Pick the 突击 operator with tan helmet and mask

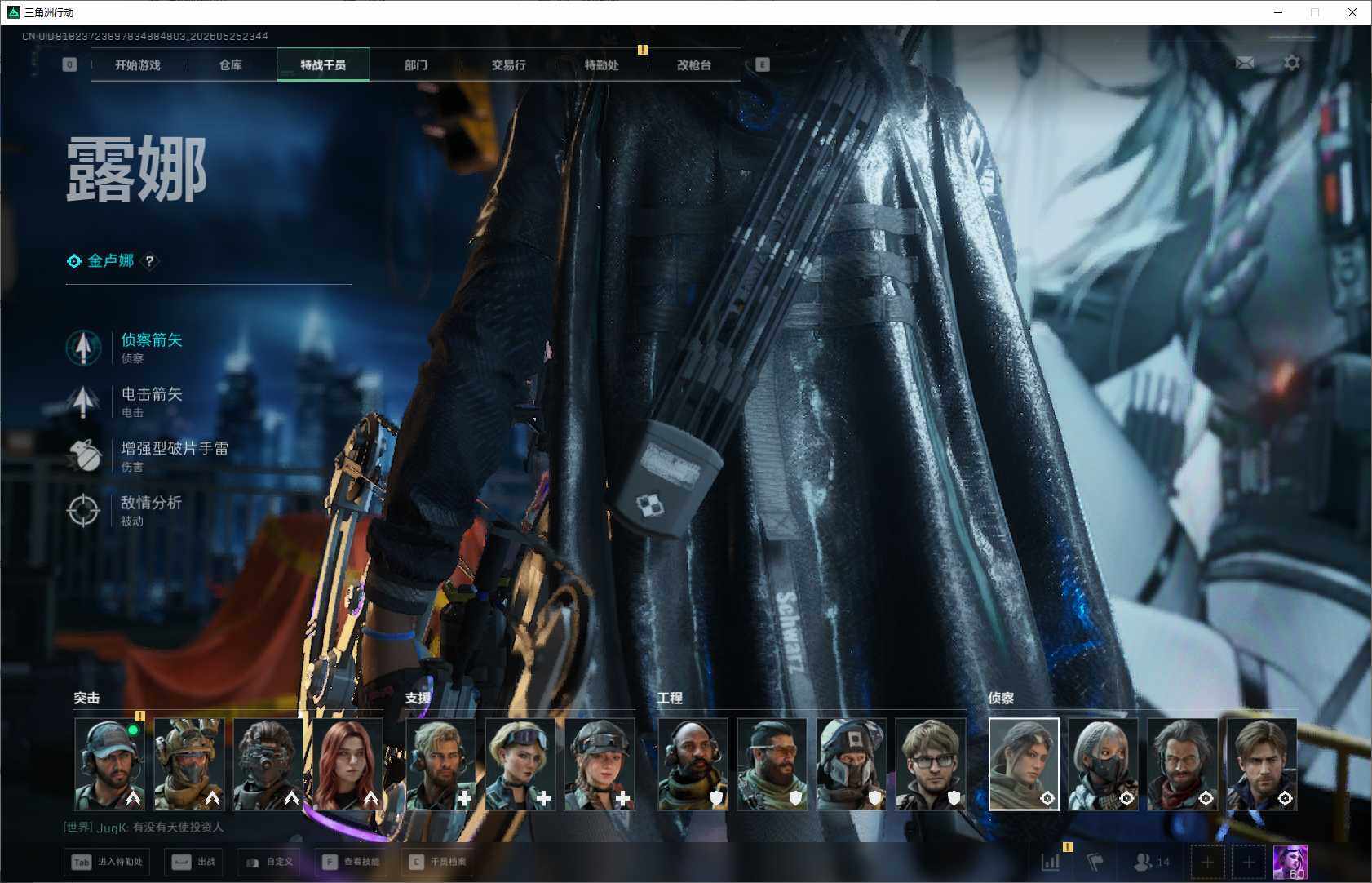click(188, 764)
